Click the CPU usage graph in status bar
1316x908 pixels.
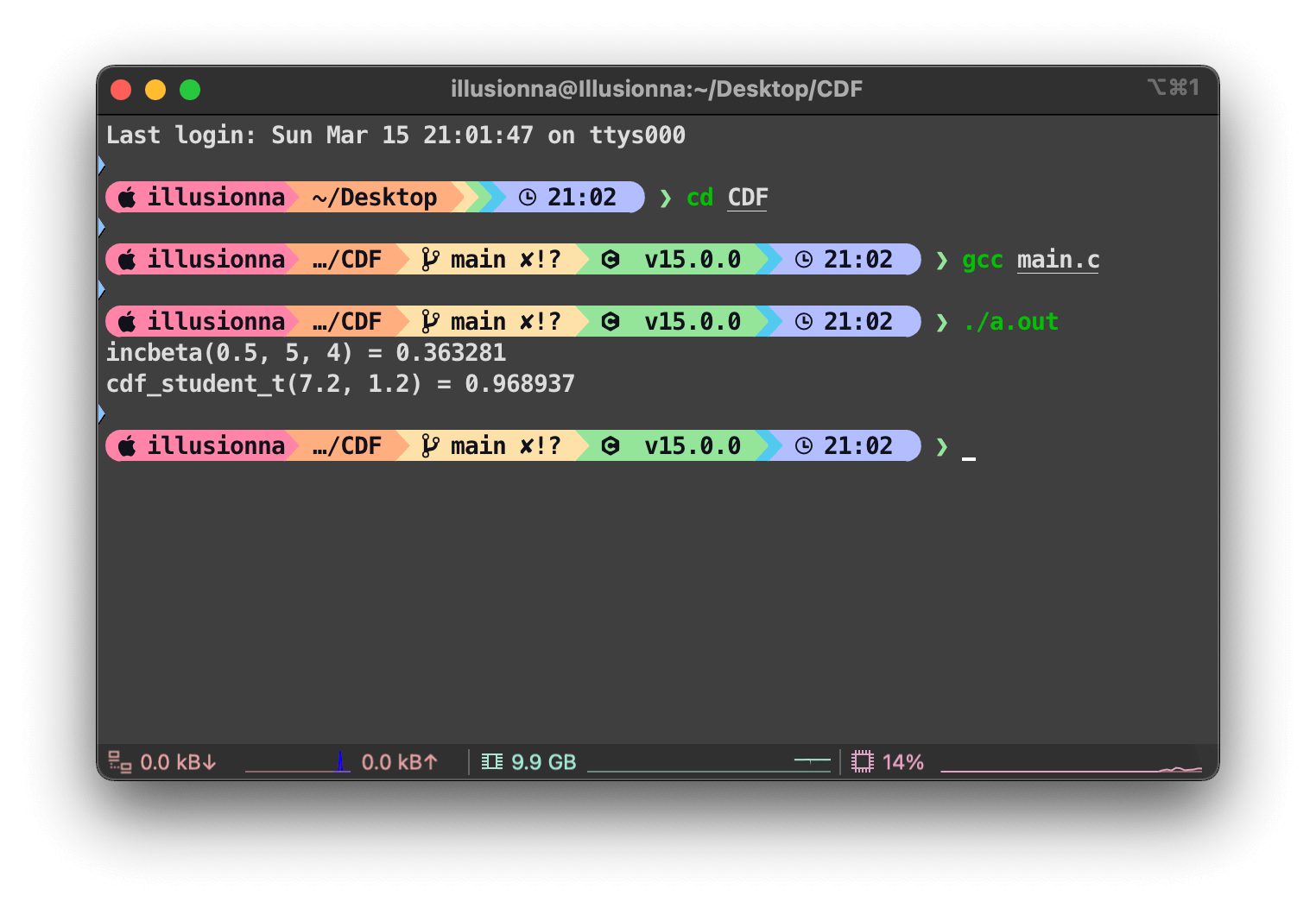[x=1070, y=765]
